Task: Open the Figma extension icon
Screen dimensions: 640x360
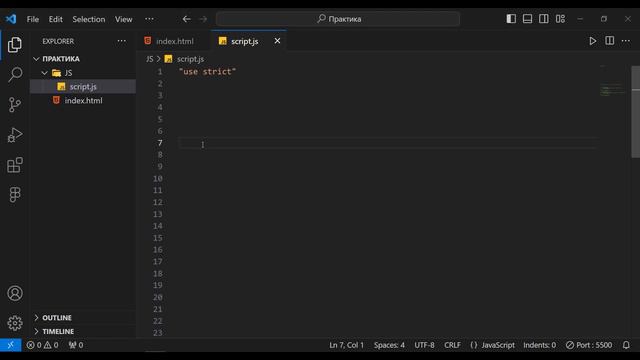Action: pyautogui.click(x=15, y=195)
